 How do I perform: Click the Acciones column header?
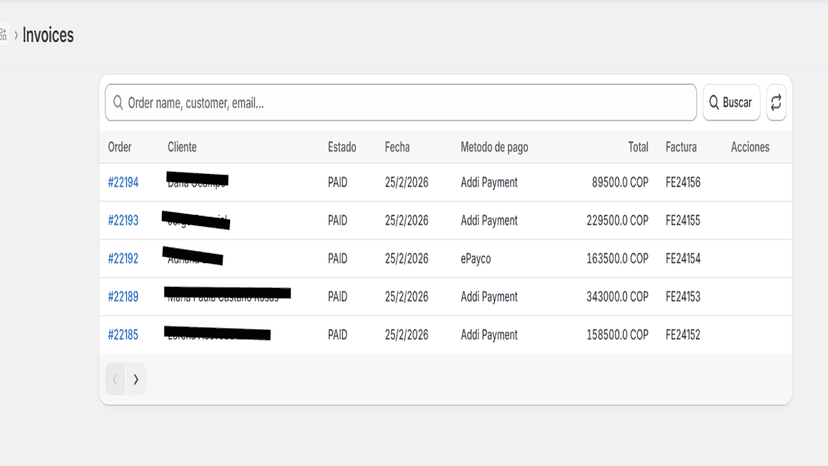[x=750, y=147]
